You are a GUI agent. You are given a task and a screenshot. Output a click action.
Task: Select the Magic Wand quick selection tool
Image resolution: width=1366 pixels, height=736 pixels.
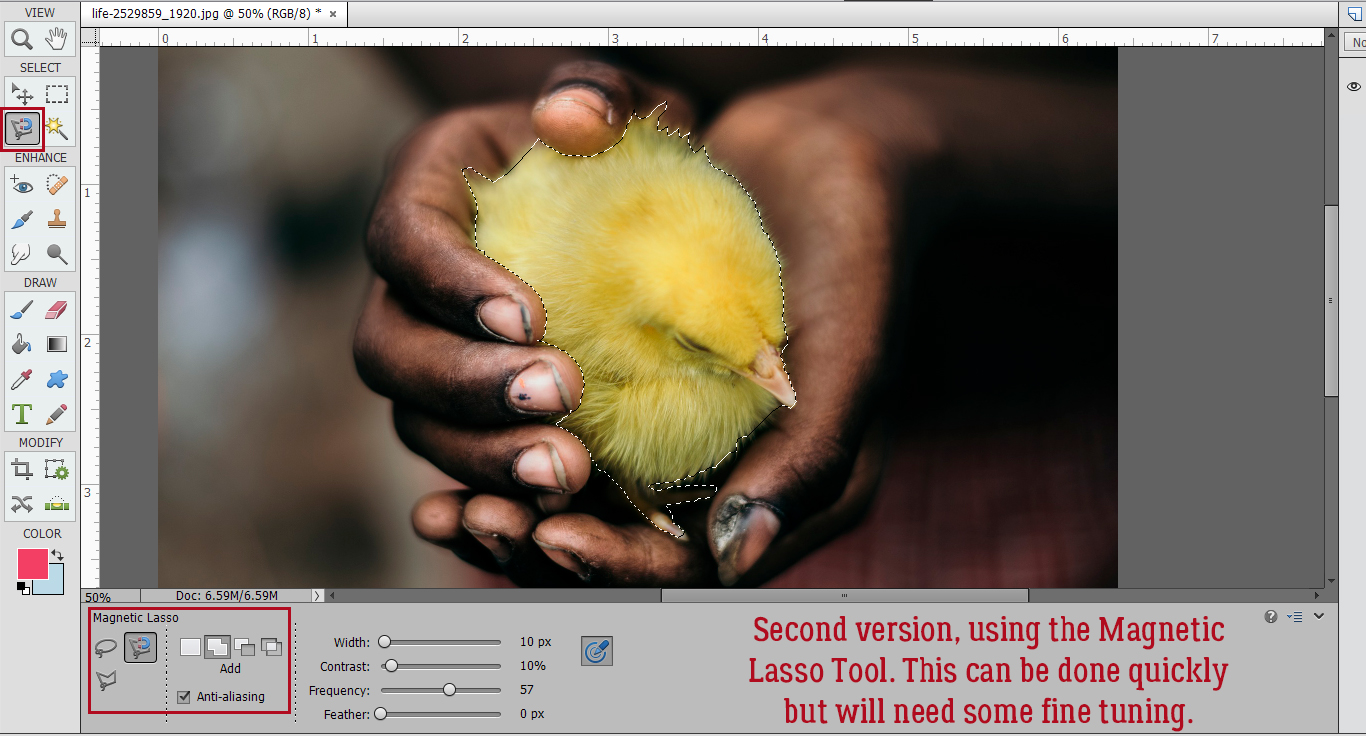[57, 128]
